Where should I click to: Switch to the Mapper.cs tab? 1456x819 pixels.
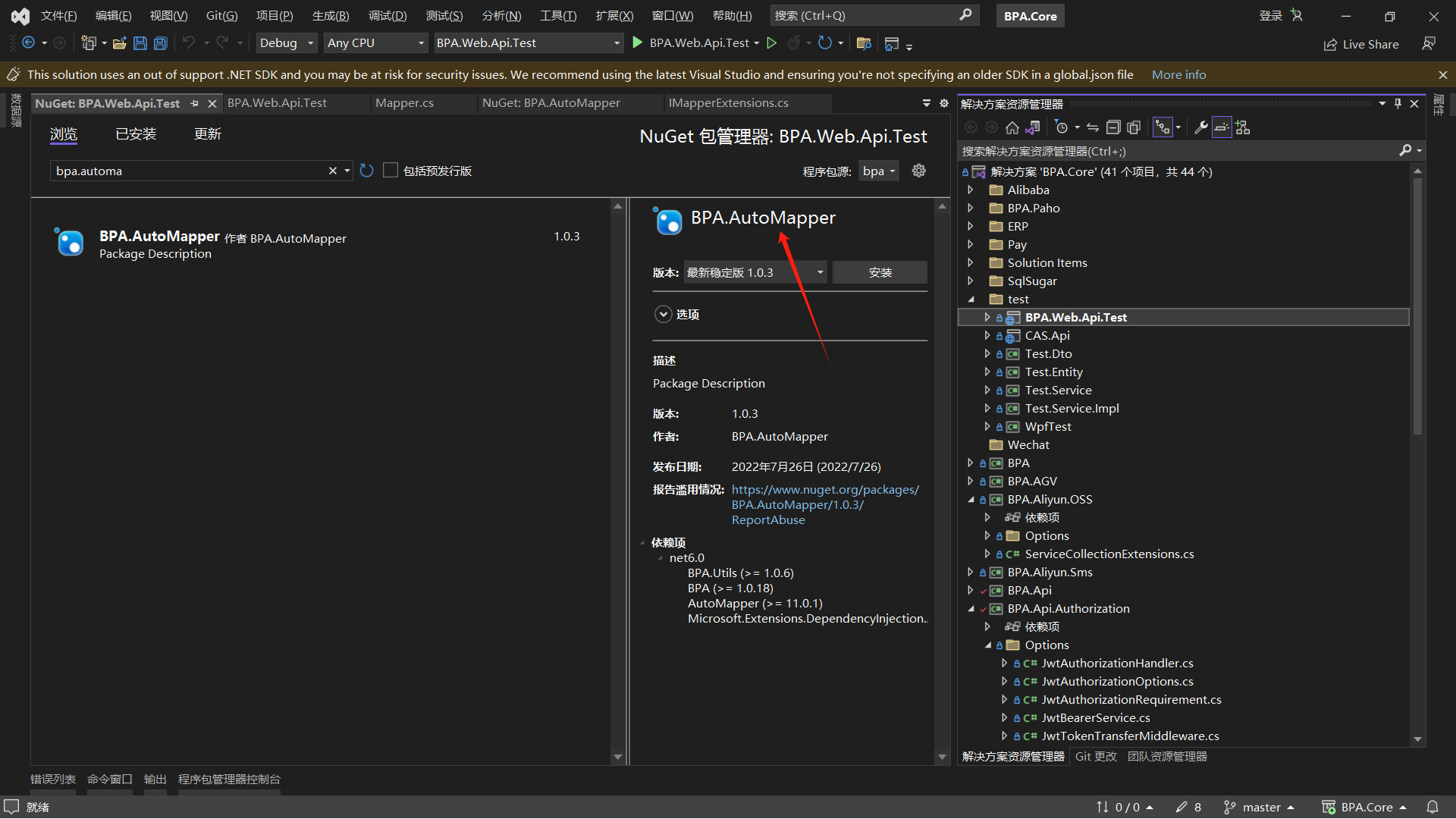coord(404,103)
